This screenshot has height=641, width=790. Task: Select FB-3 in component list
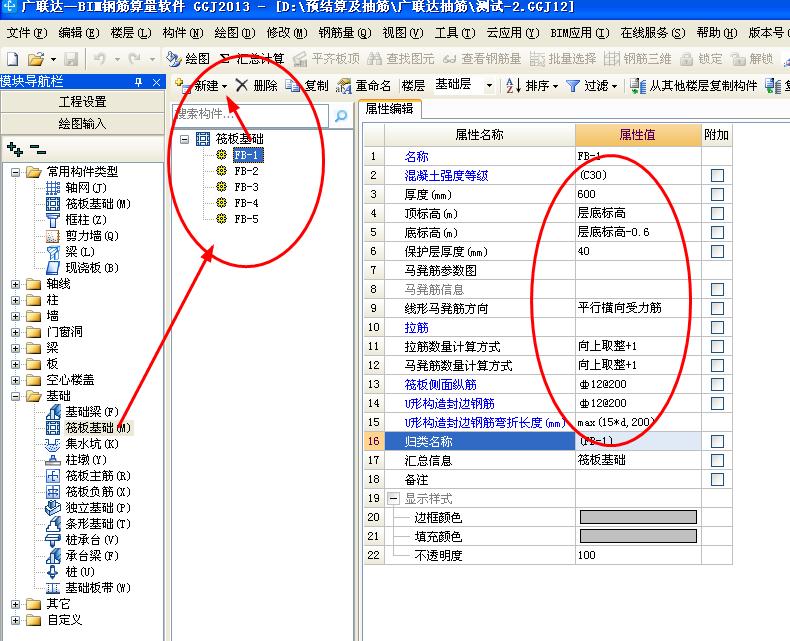coord(246,187)
